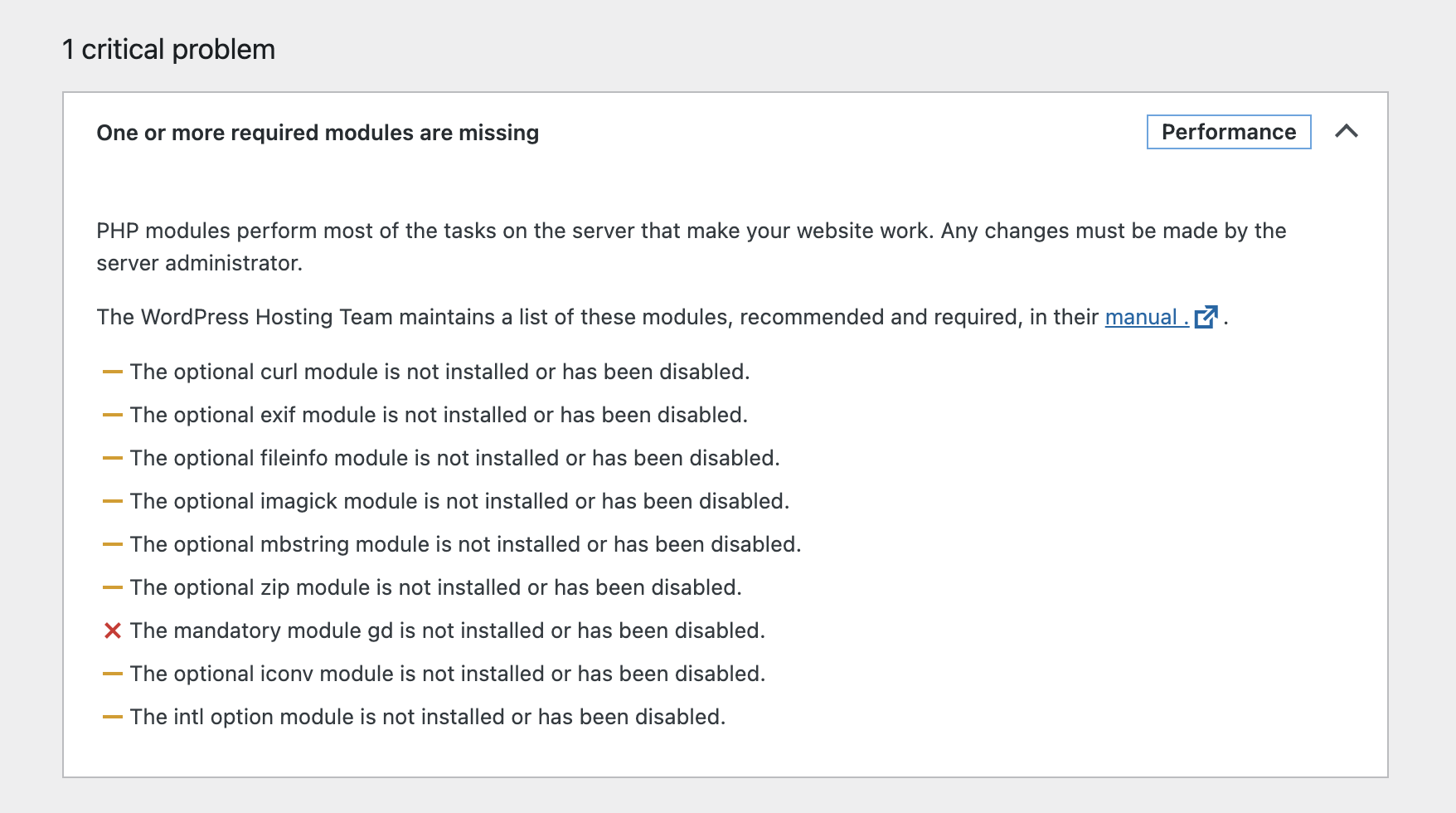Viewport: 1456px width, 813px height.
Task: Click the 'One or more required modules' heading
Action: pyautogui.click(x=318, y=133)
